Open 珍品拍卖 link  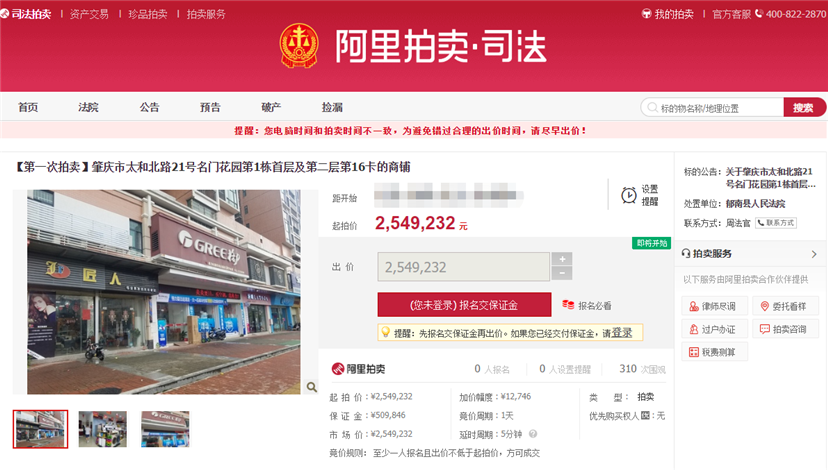(148, 14)
